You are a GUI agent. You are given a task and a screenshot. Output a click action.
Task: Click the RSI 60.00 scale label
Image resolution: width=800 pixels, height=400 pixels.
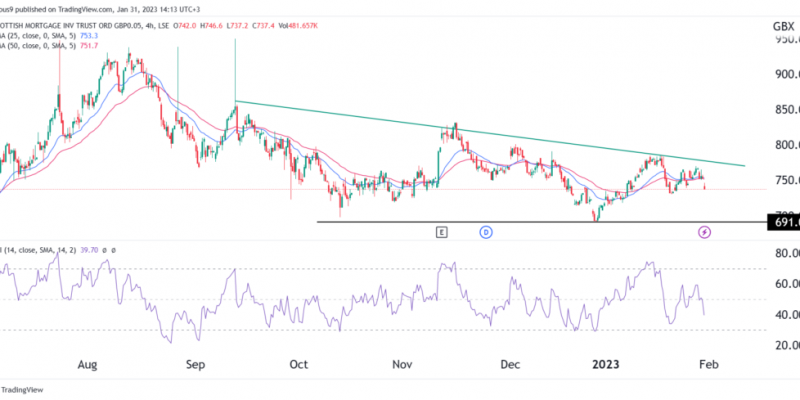(786, 284)
